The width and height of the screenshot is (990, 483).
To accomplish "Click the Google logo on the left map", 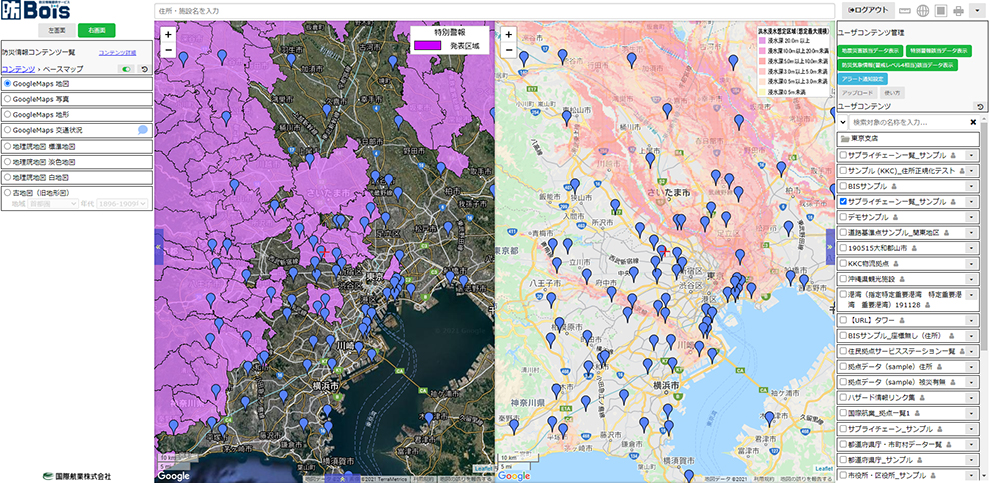I will click(173, 476).
